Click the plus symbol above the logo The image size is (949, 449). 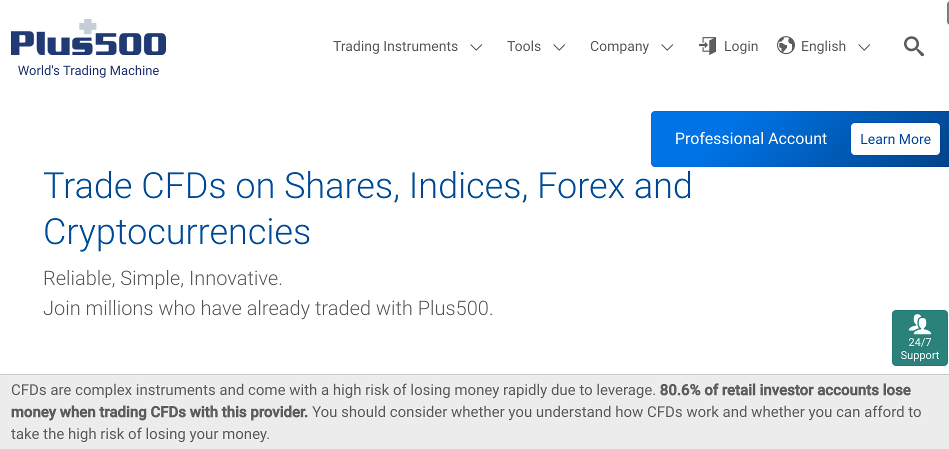pos(88,27)
